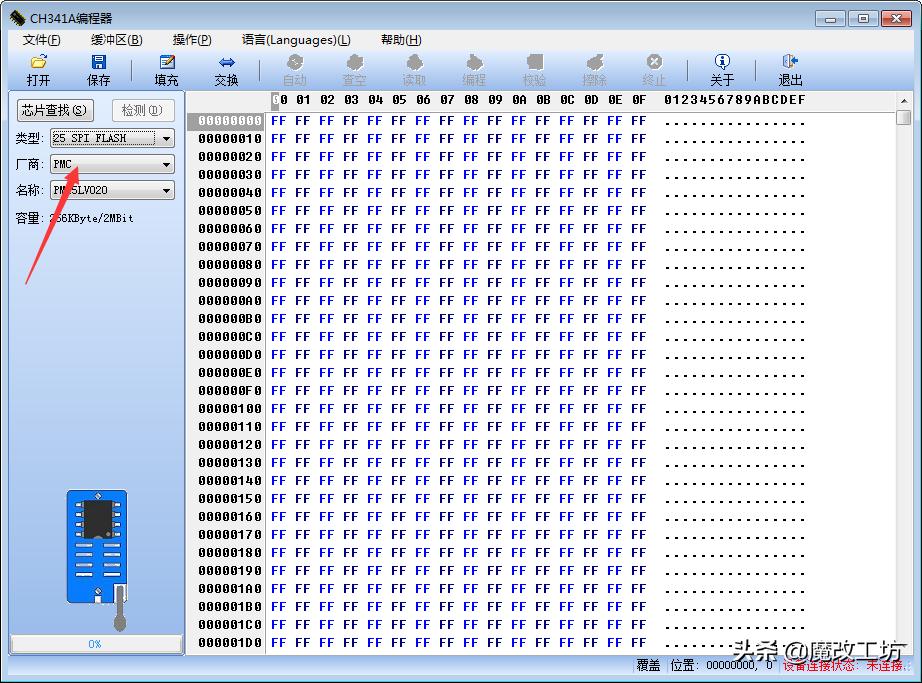The width and height of the screenshot is (922, 683).
Task: Select address row 00000080
Action: 229,265
